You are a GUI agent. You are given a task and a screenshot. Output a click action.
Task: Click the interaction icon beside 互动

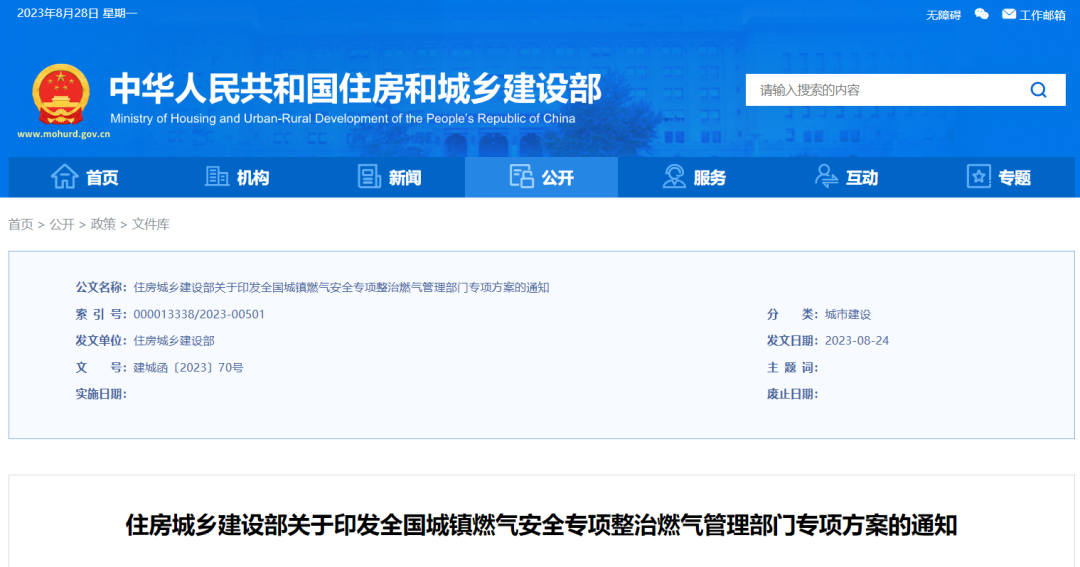827,177
